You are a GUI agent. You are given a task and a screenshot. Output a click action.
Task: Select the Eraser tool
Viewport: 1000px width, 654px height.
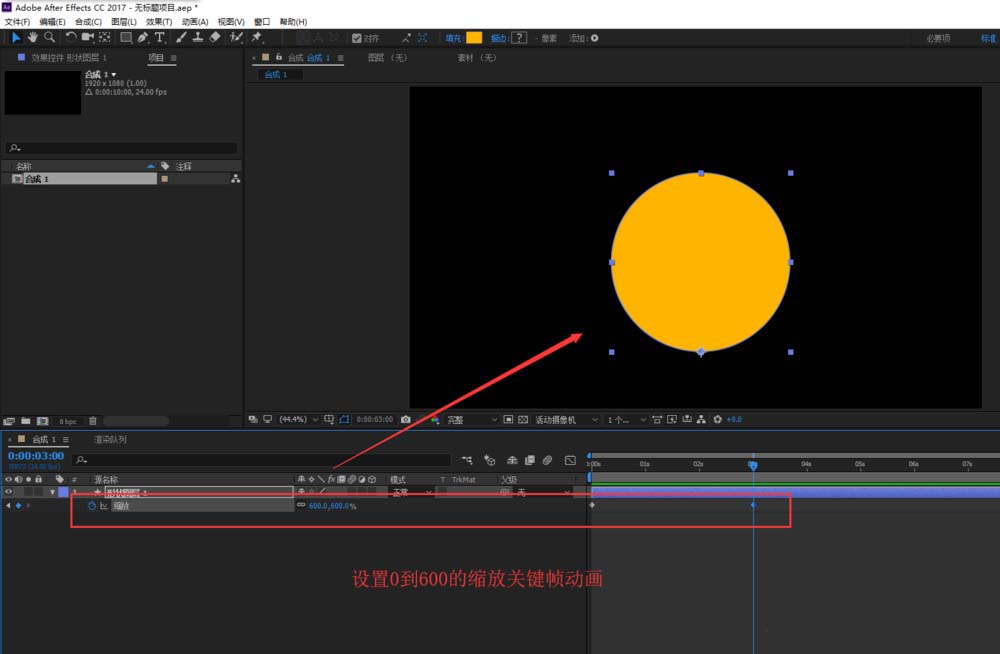point(215,38)
